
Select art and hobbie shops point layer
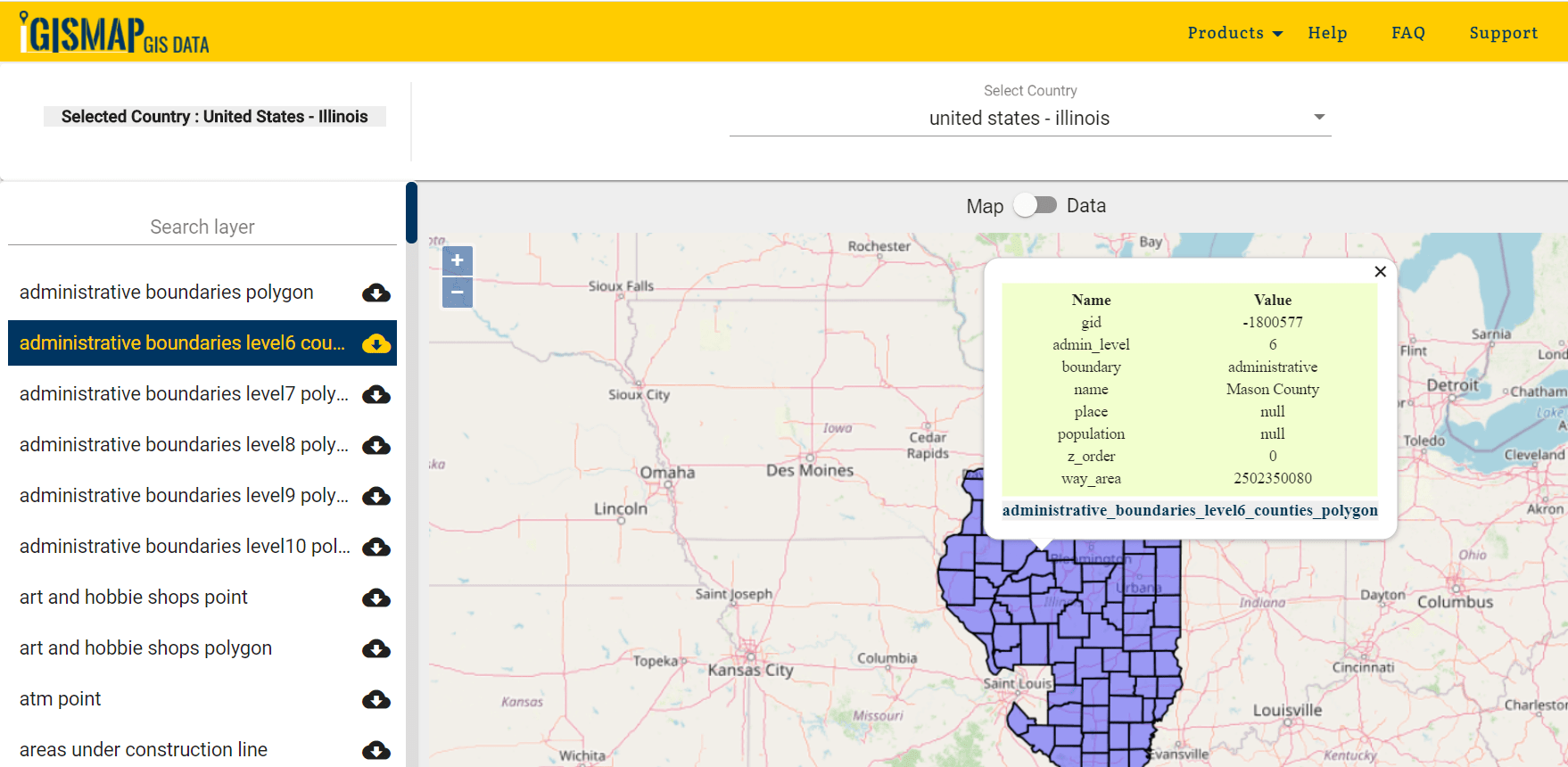click(x=134, y=598)
